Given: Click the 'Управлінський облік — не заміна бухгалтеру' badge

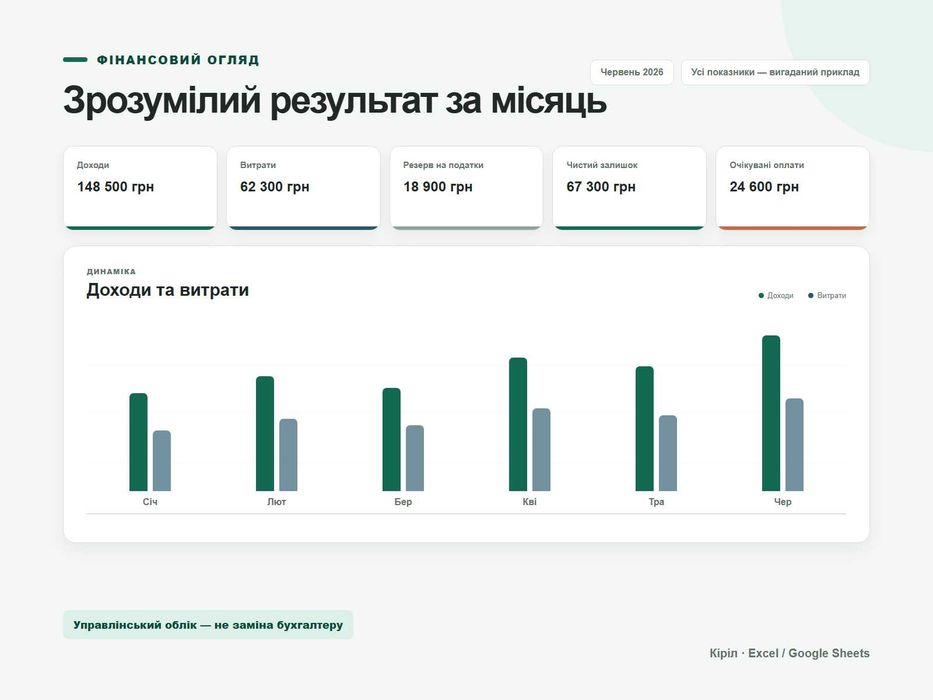Looking at the screenshot, I should pos(208,625).
